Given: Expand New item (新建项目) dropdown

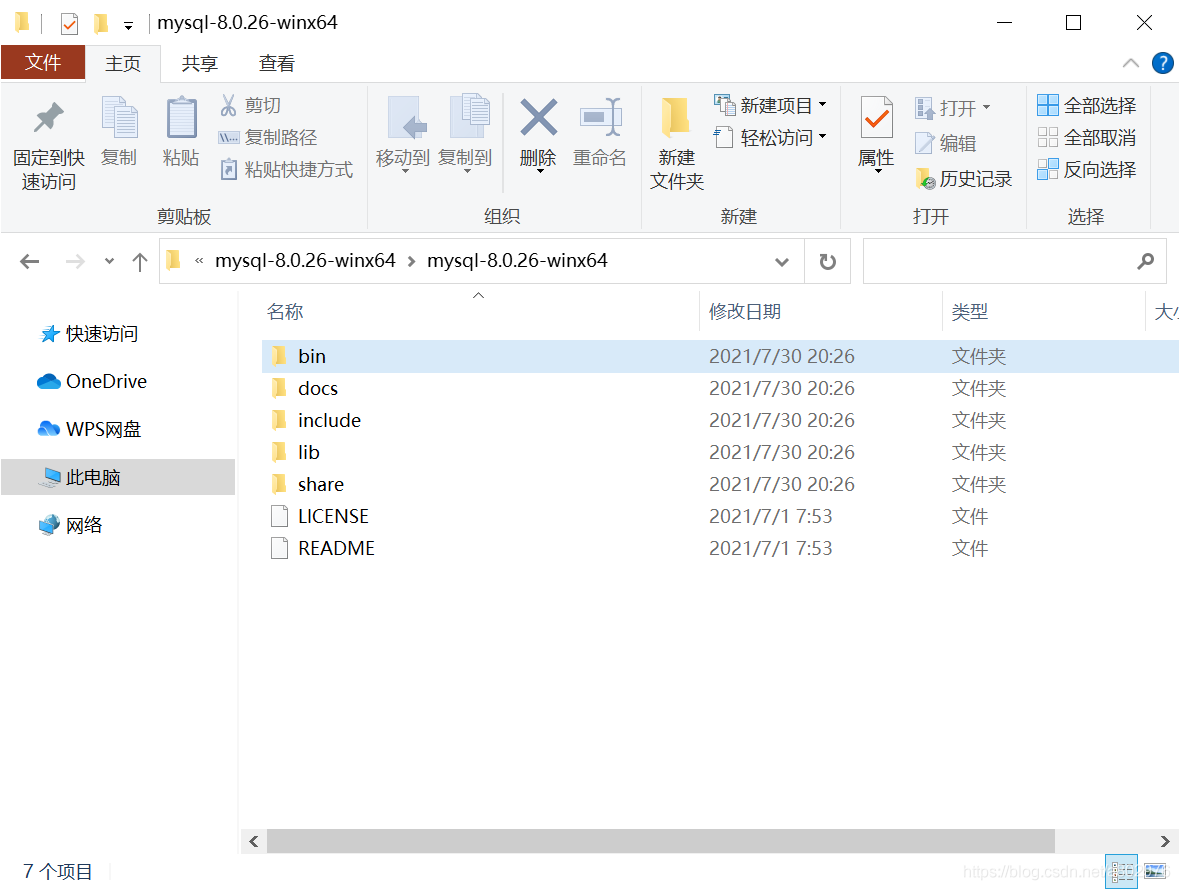Looking at the screenshot, I should pos(823,105).
